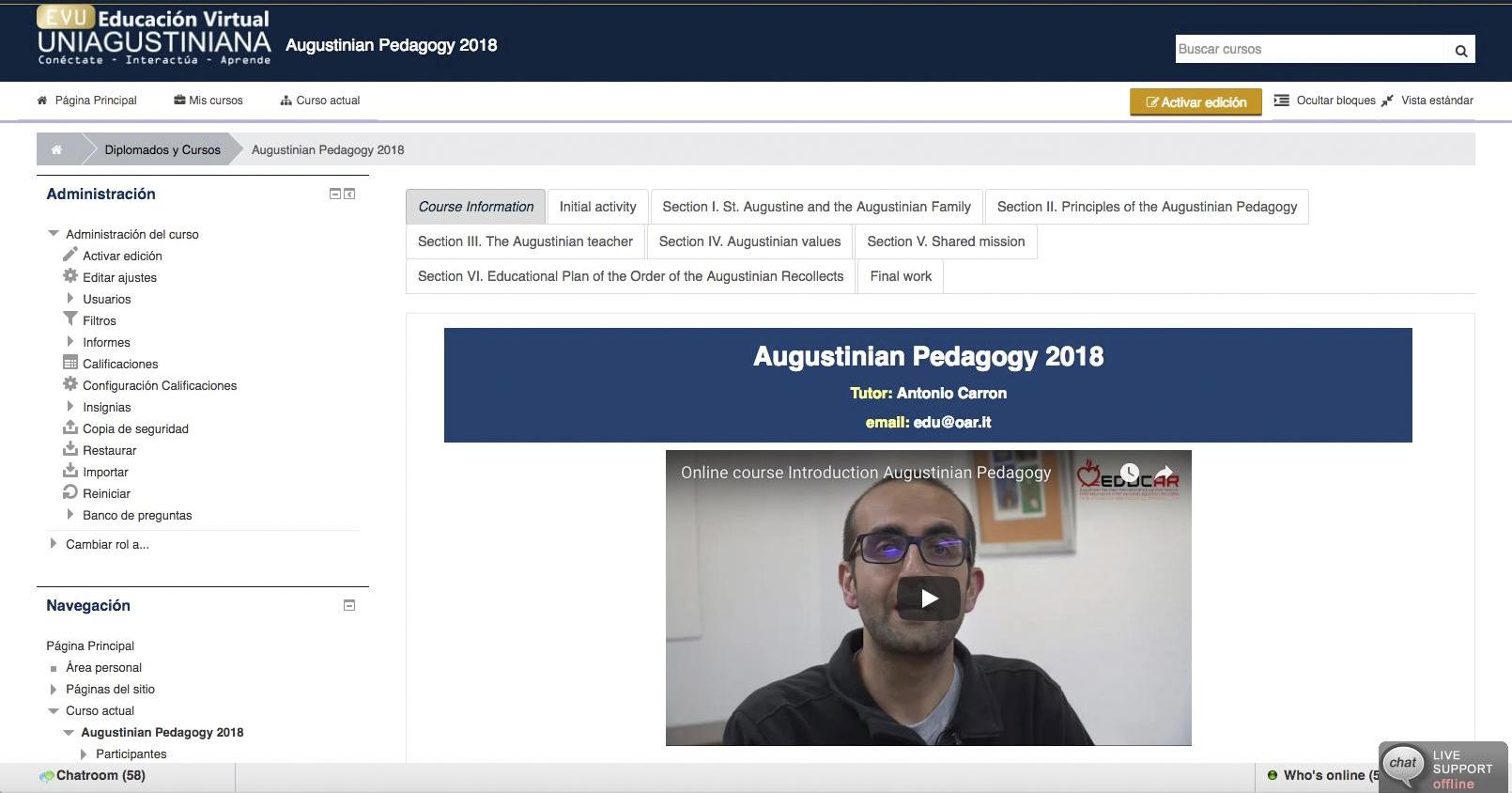
Task: Click the Filtros funnel icon
Action: click(x=70, y=319)
